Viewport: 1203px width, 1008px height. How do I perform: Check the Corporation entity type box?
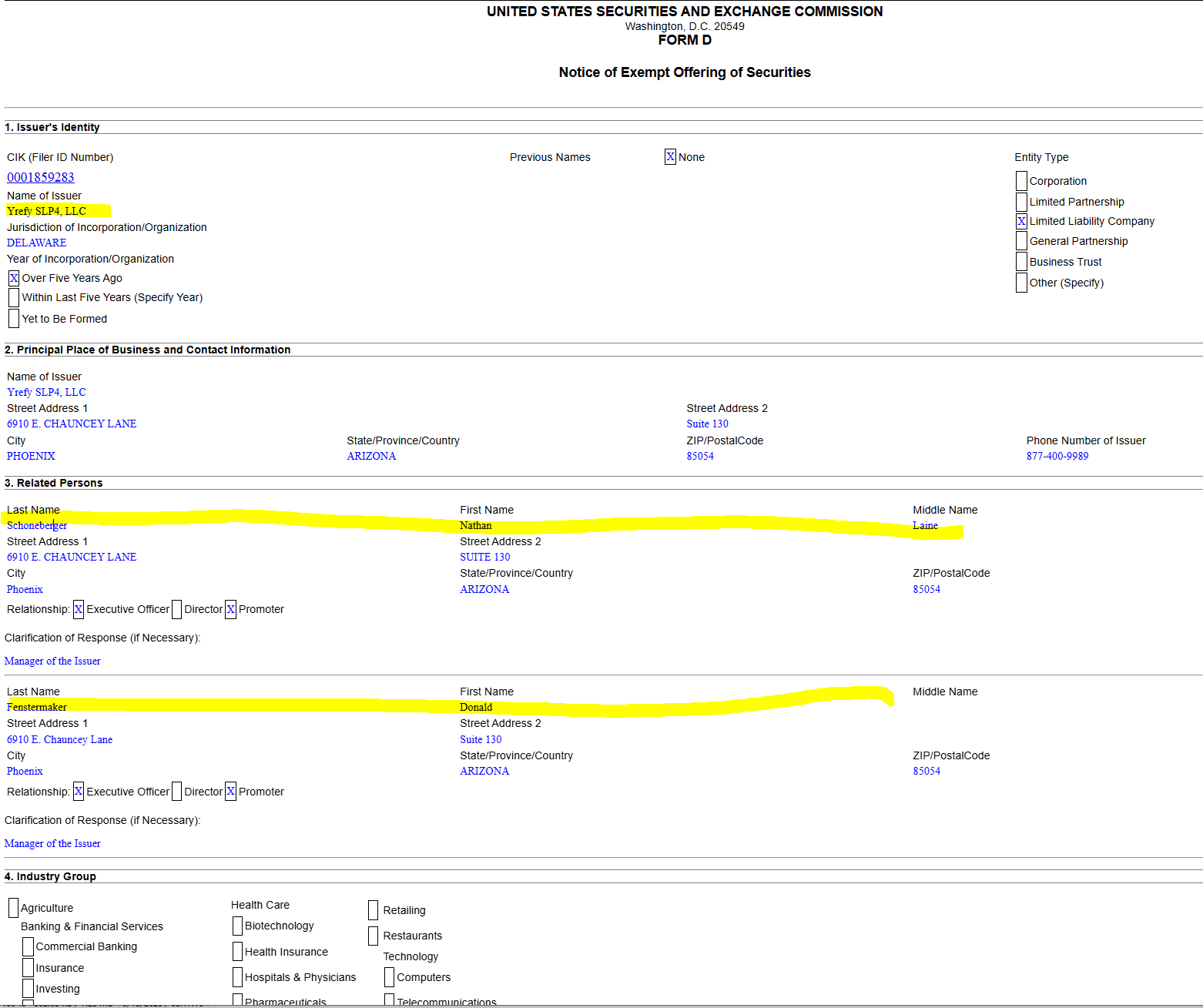pyautogui.click(x=1021, y=181)
